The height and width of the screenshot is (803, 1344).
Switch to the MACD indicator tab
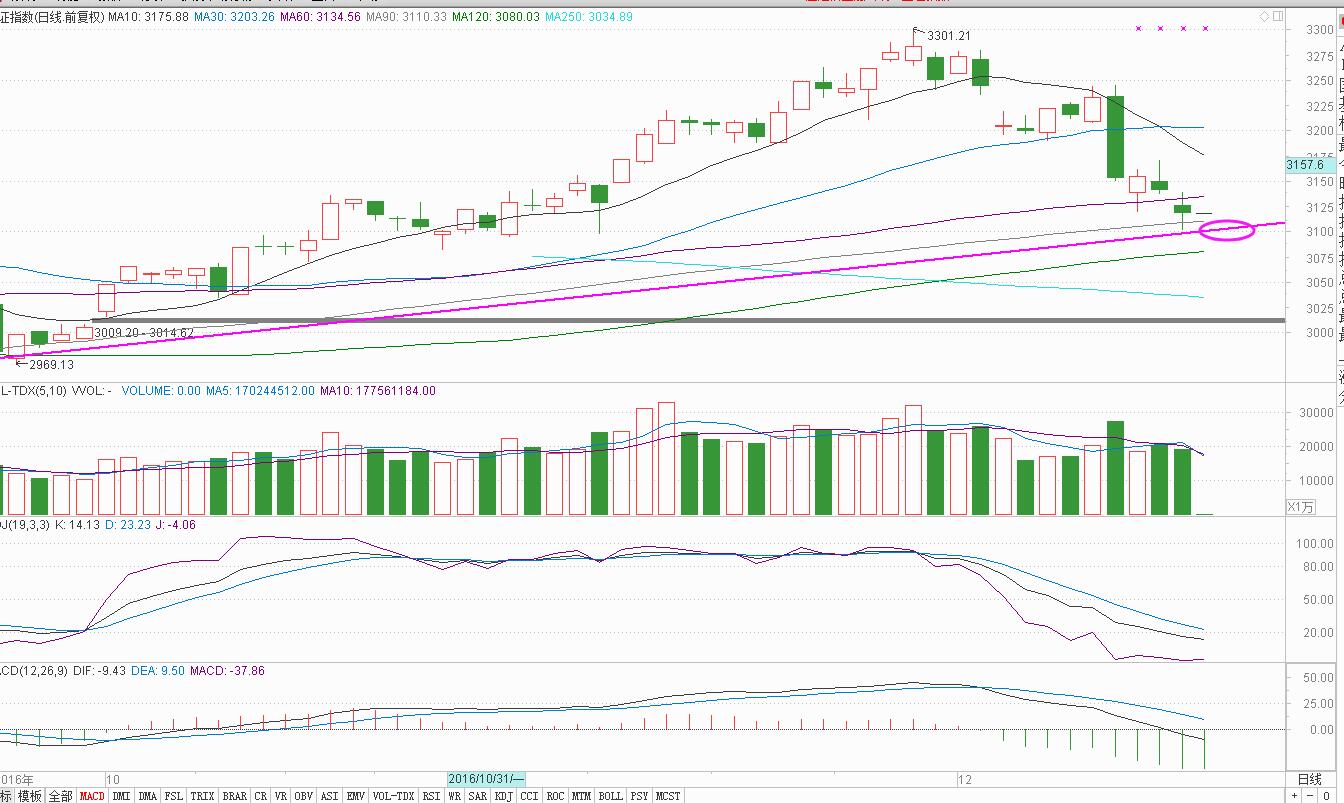(x=92, y=796)
